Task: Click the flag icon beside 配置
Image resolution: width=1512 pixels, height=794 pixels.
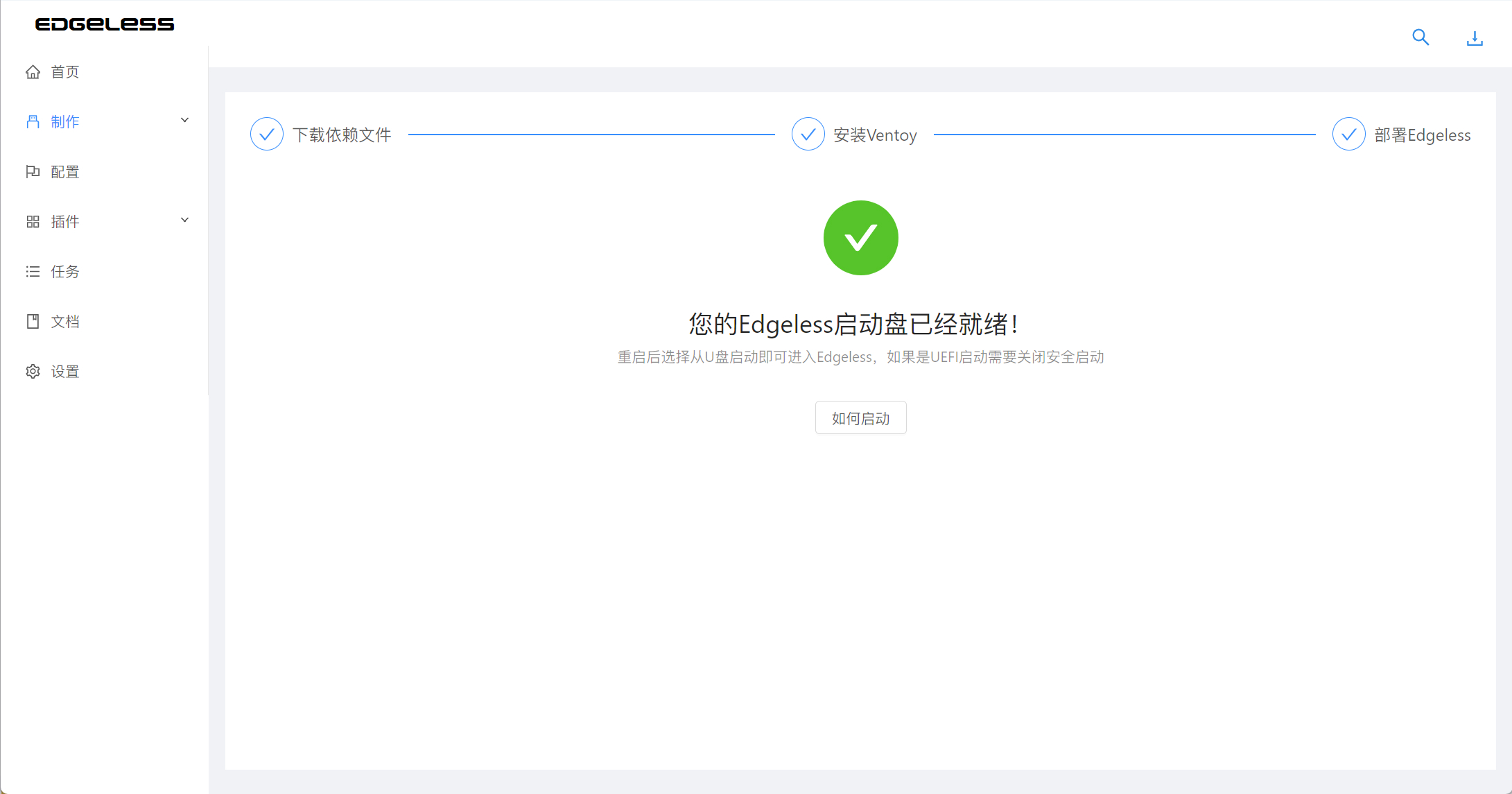Action: click(33, 172)
